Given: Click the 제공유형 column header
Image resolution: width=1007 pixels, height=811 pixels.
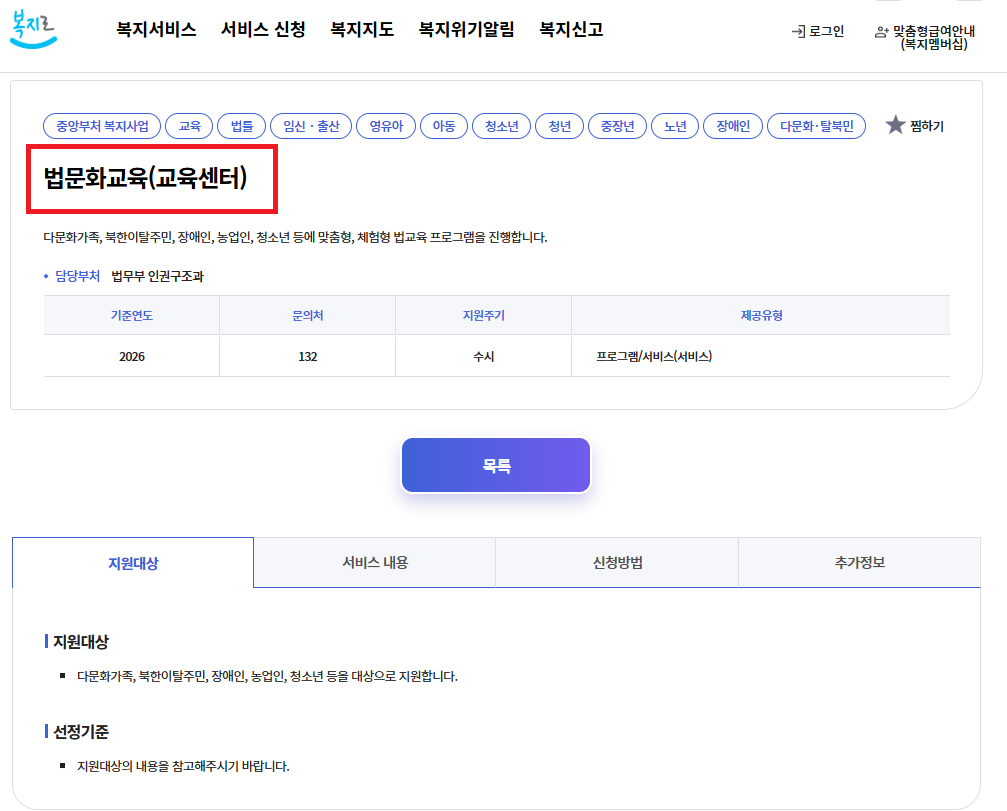Looking at the screenshot, I should 761,315.
